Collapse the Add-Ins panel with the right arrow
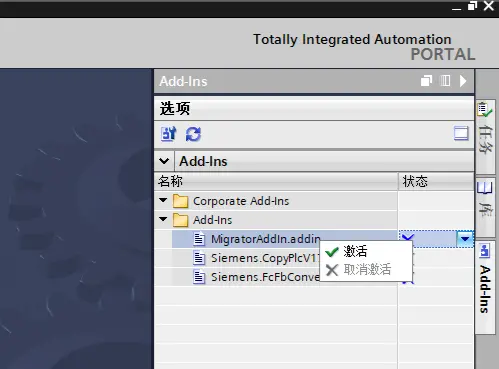This screenshot has height=369, width=499. (x=463, y=81)
